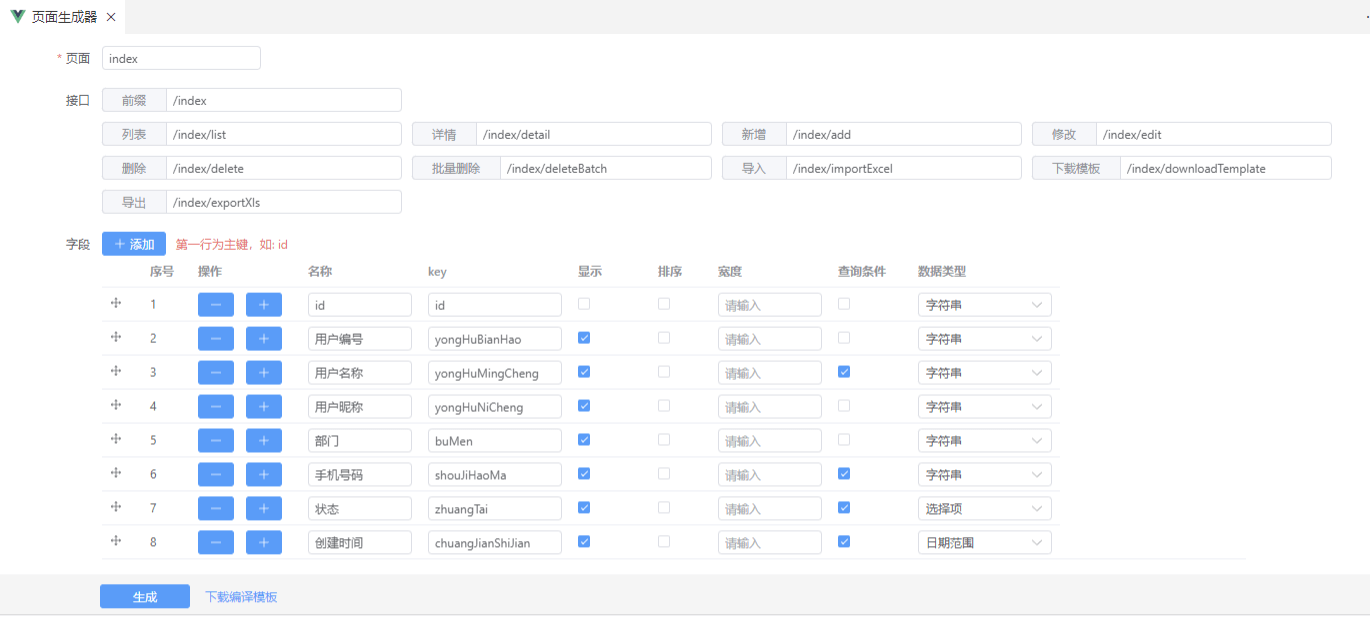
Task: Expand the 选择项 data type dropdown
Action: [x=984, y=509]
